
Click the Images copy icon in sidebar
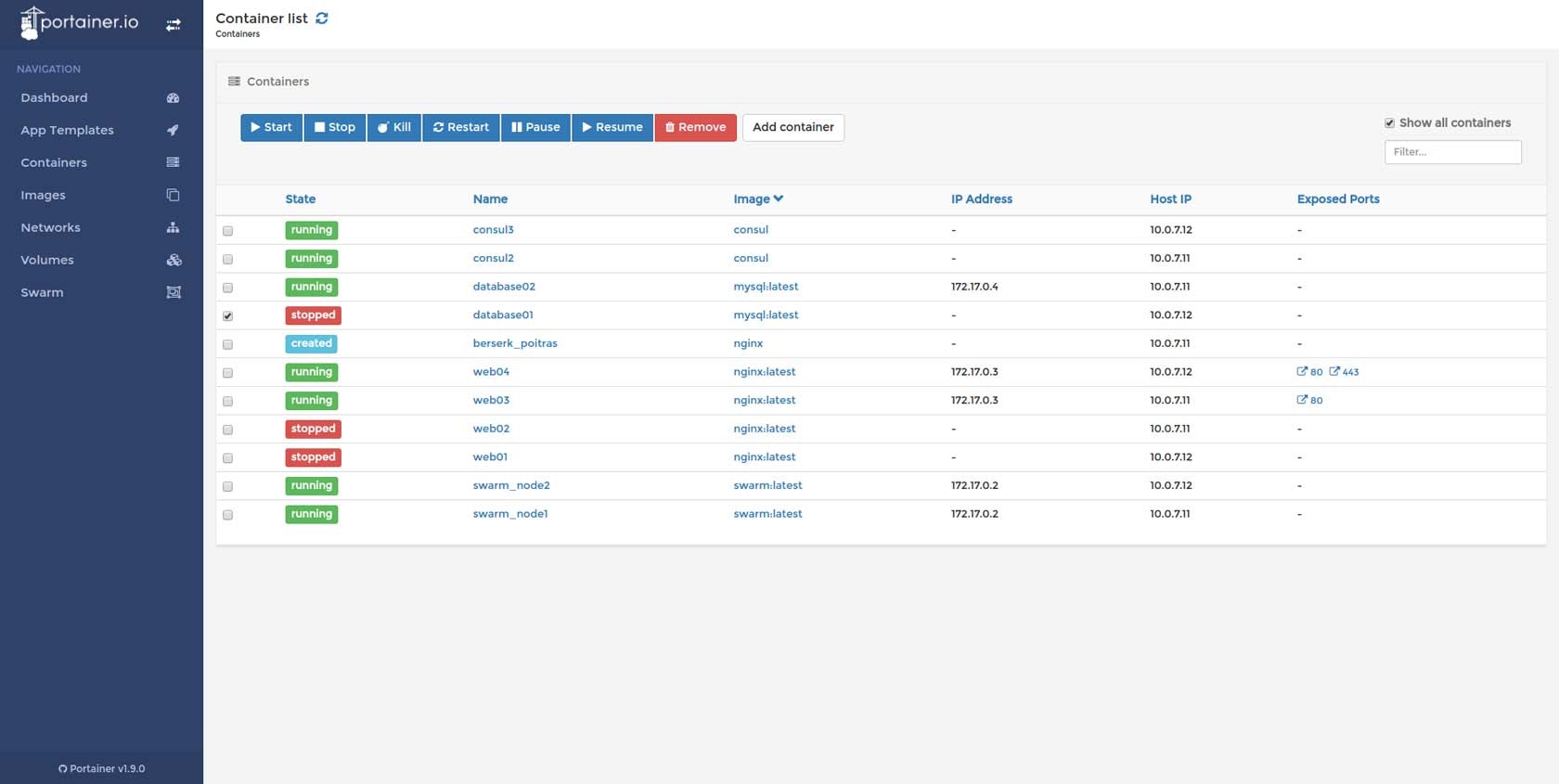pyautogui.click(x=173, y=195)
